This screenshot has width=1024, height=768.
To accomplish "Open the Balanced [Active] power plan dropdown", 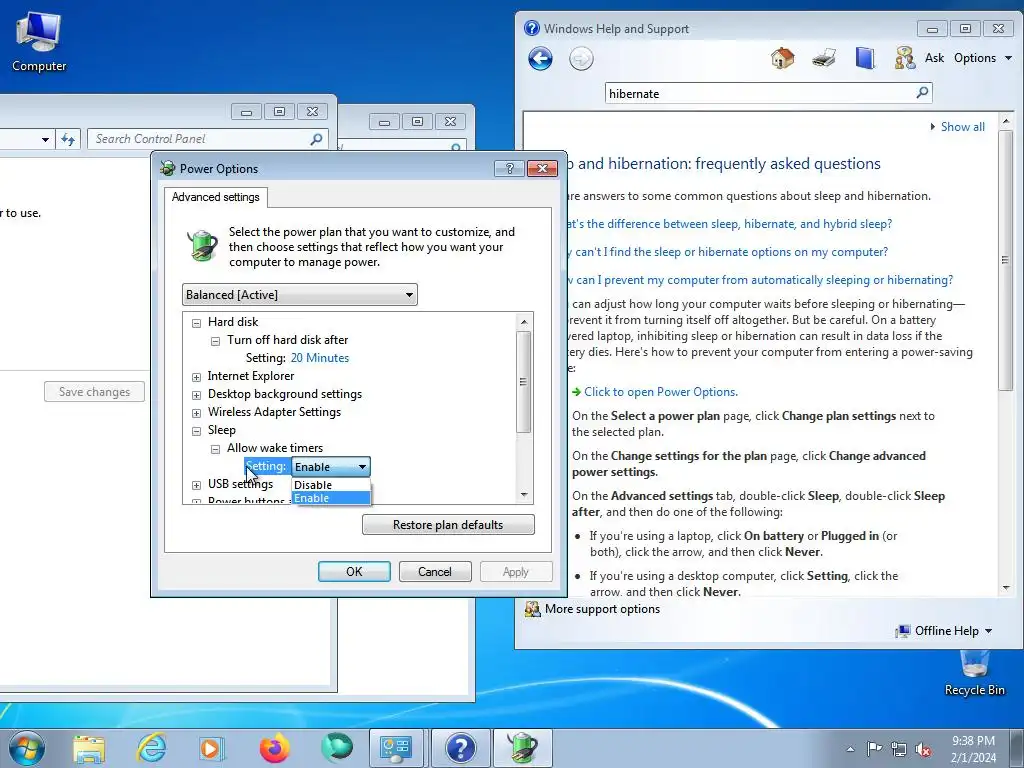I will pos(300,295).
